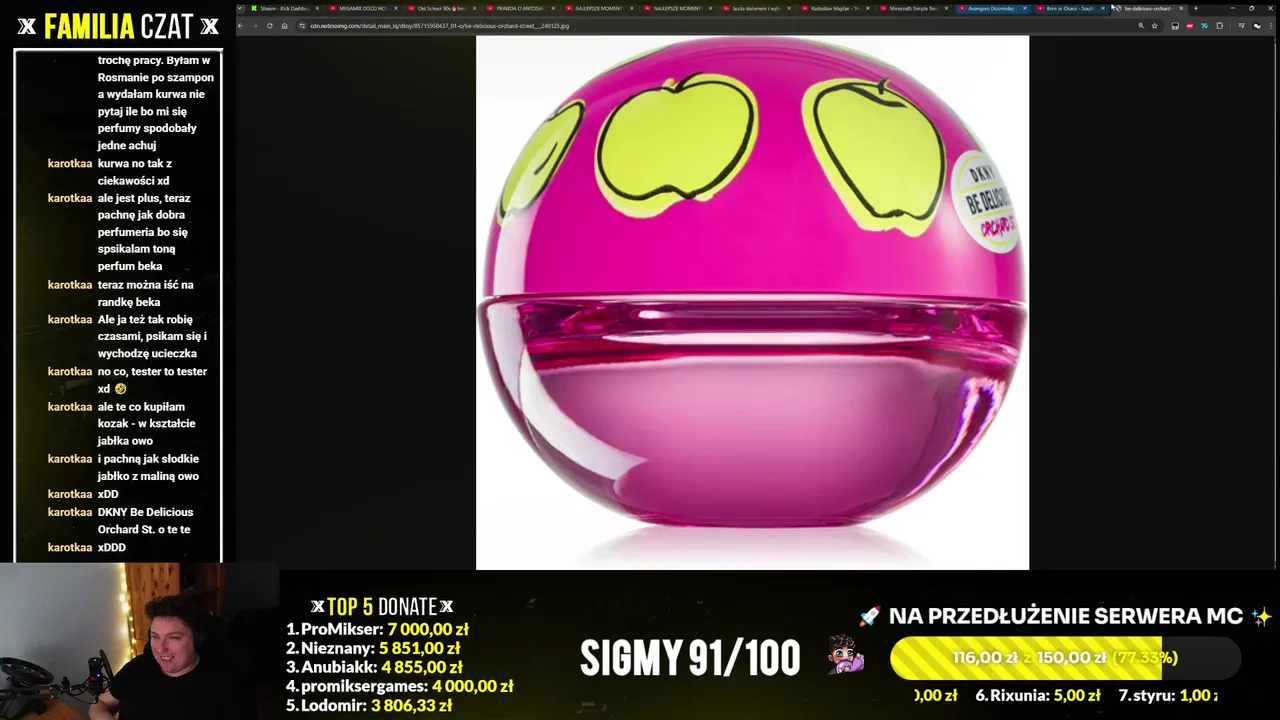This screenshot has width=1280, height=720.
Task: Close the be-delicious-orchard image tab
Action: [x=1181, y=8]
